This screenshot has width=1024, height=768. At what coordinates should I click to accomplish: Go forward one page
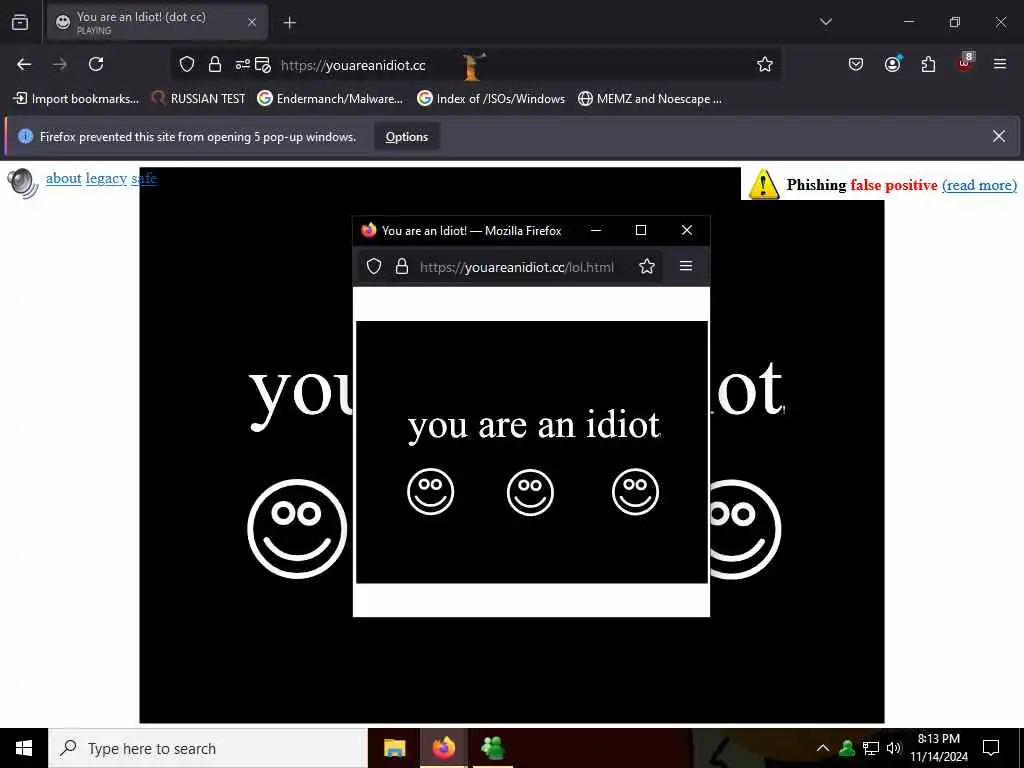click(60, 64)
